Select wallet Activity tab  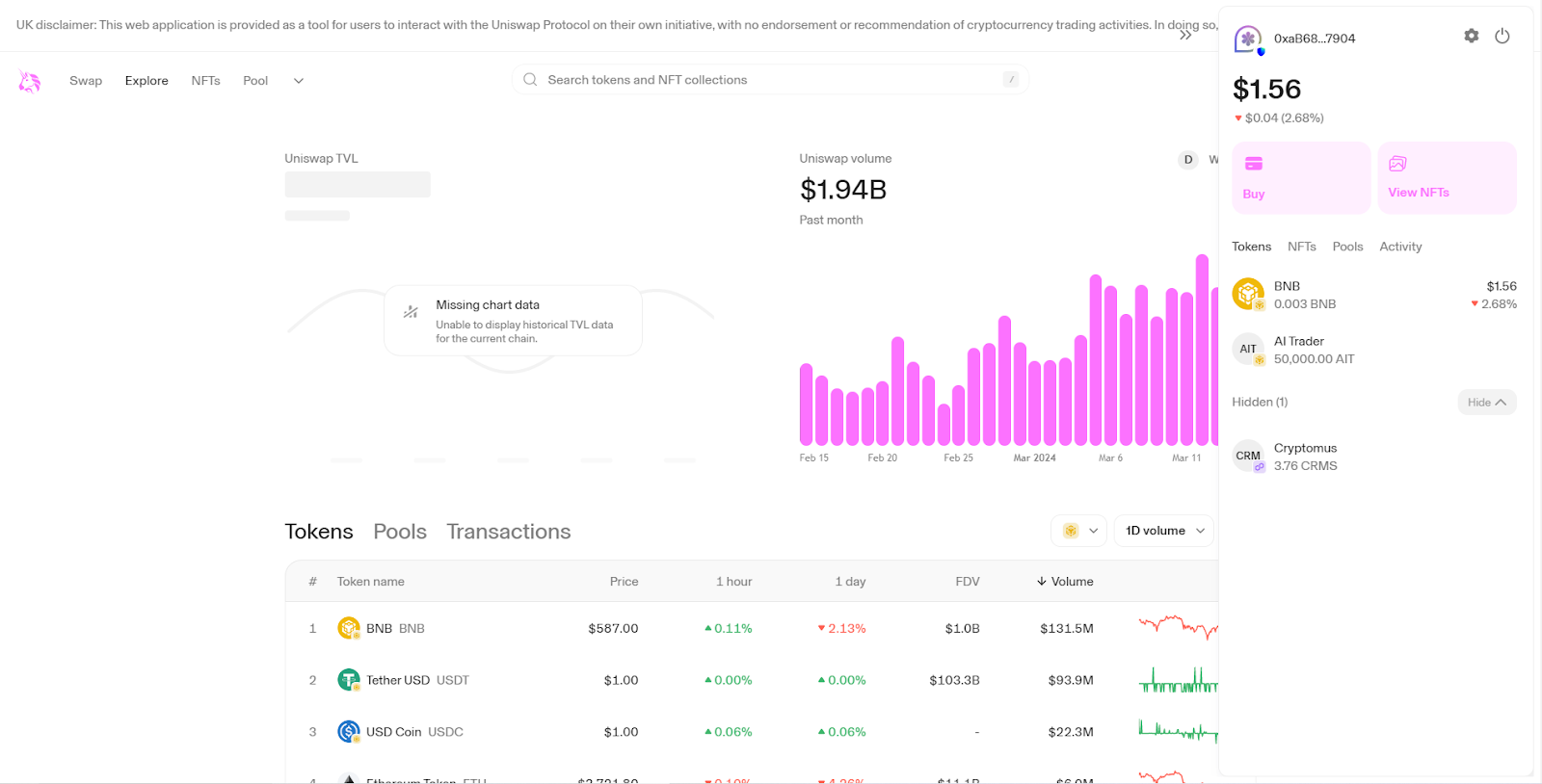coord(1400,247)
